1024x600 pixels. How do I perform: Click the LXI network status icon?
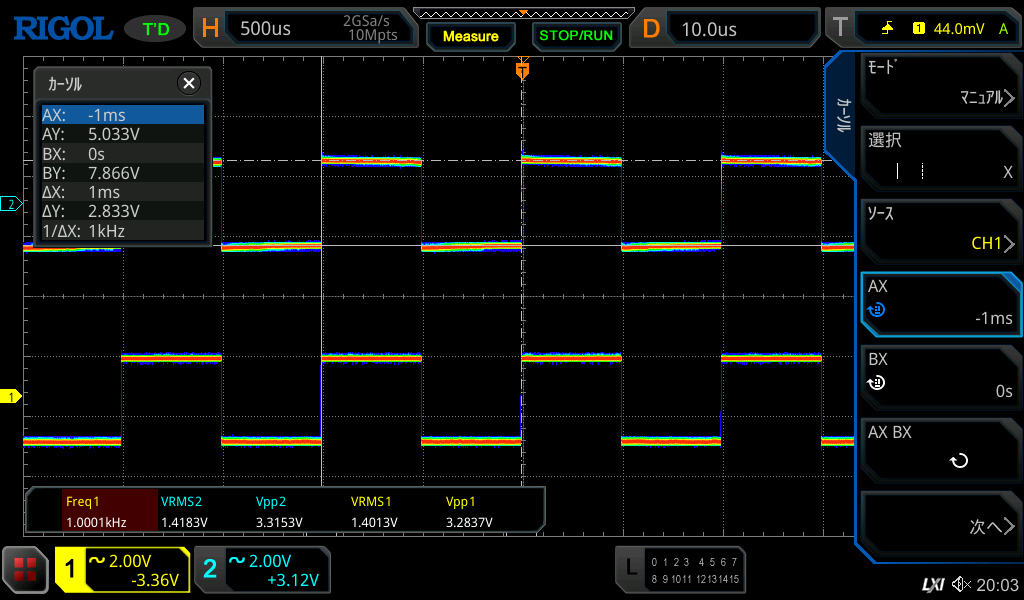932,584
